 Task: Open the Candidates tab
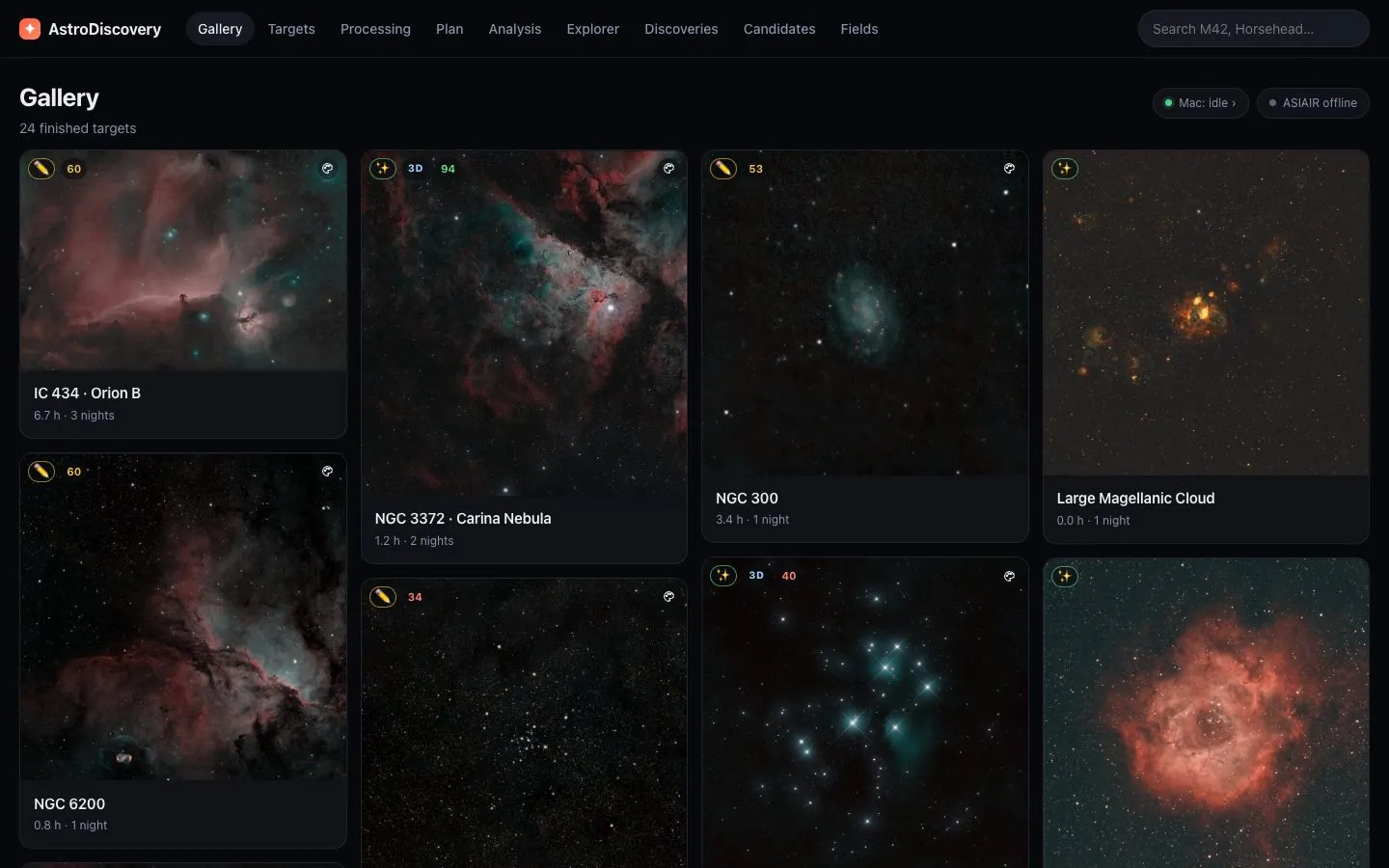[x=779, y=29]
